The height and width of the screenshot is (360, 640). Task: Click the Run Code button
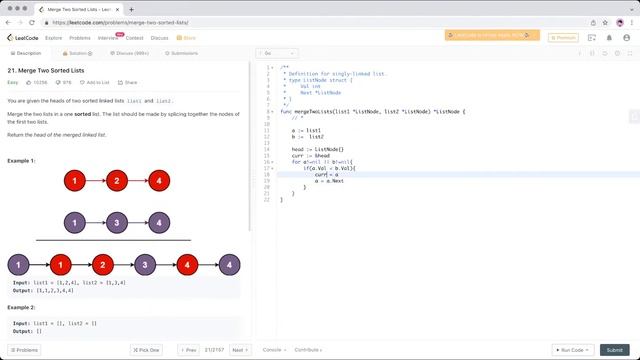point(573,350)
